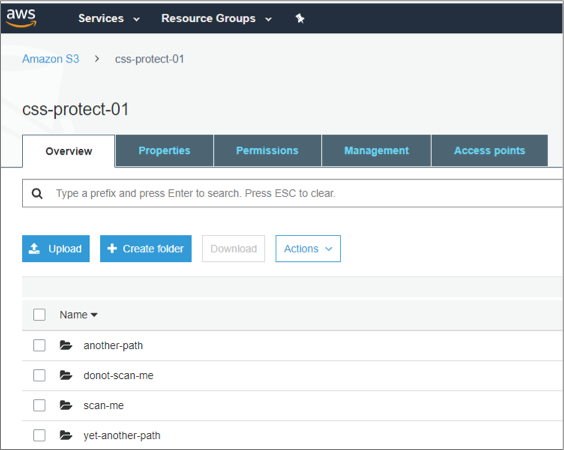Screen dimensions: 564x450
Task: Click the yet-another-path folder icon
Action: (66, 435)
